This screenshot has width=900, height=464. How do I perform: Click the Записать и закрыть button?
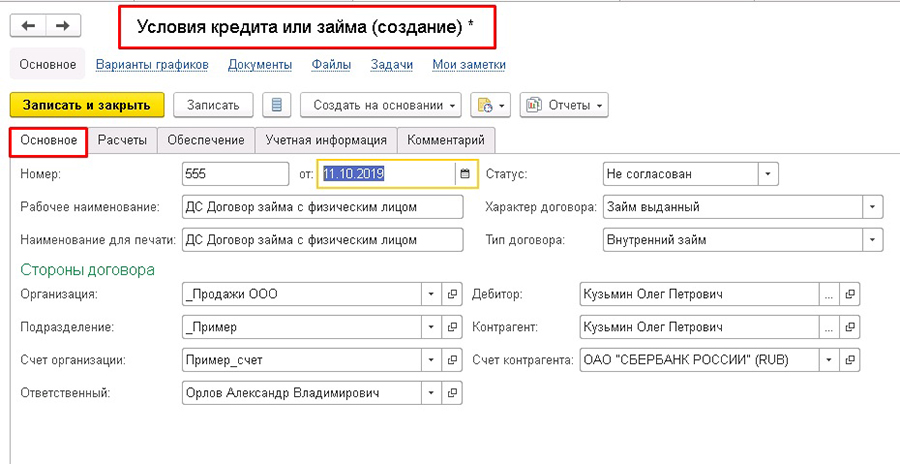(87, 106)
